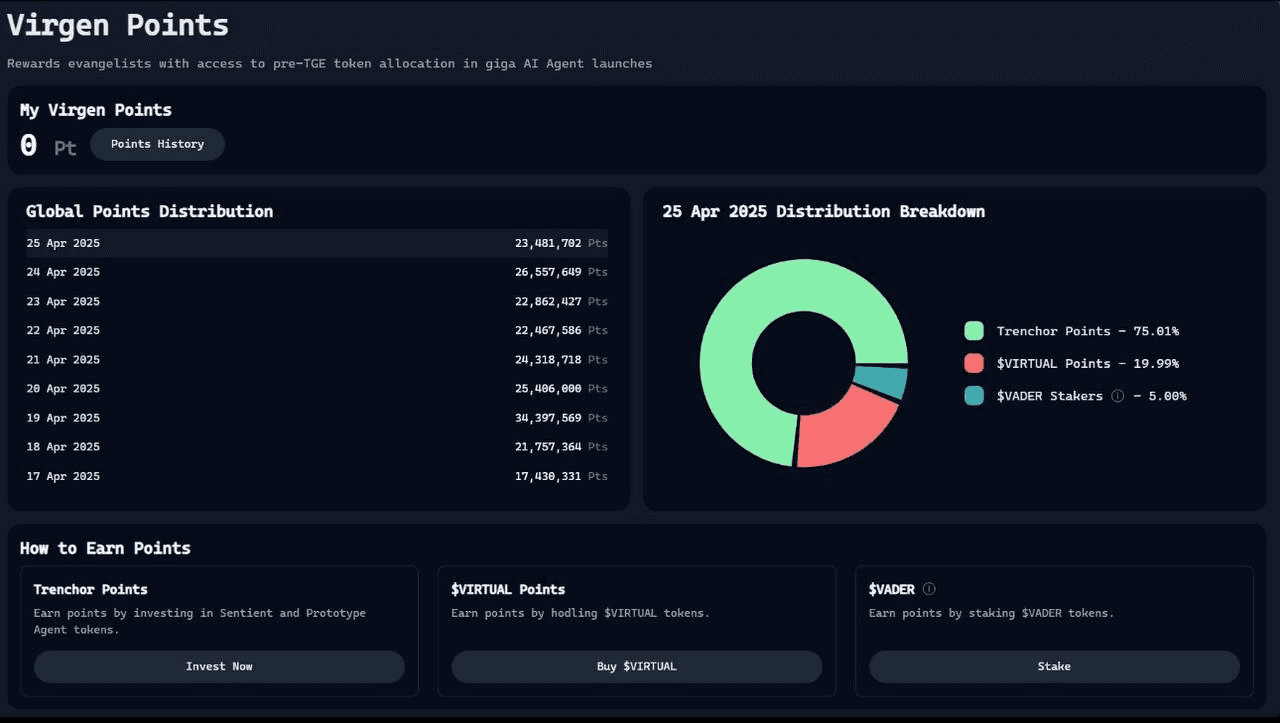Click the teal $VADER segment of donut chart
This screenshot has height=723, width=1280.
tap(882, 382)
